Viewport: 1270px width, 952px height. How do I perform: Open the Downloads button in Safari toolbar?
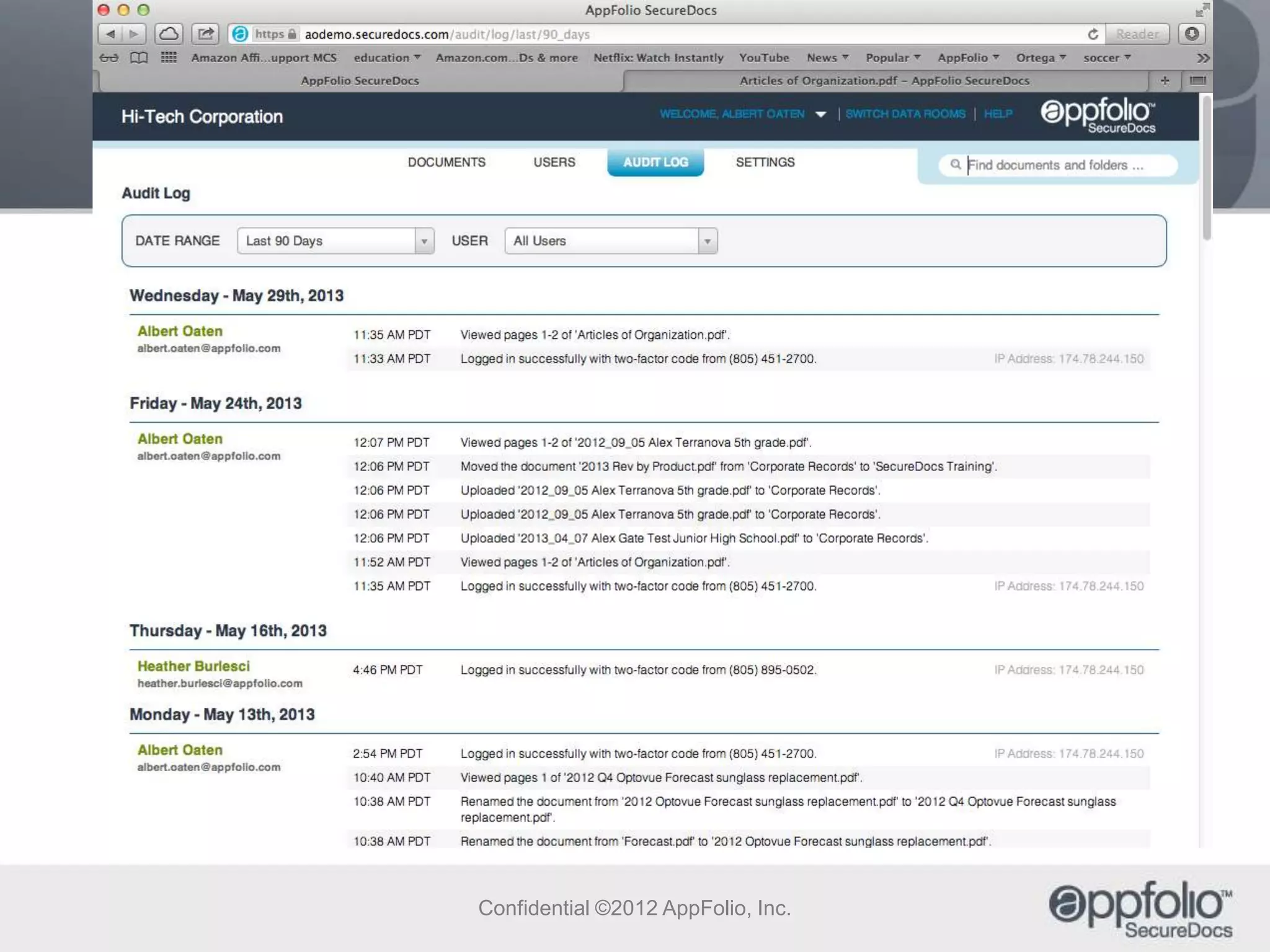click(x=1191, y=33)
